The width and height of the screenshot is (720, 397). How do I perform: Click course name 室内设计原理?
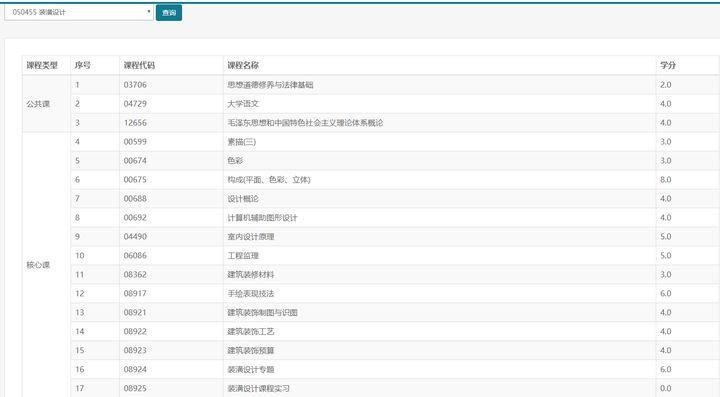251,236
